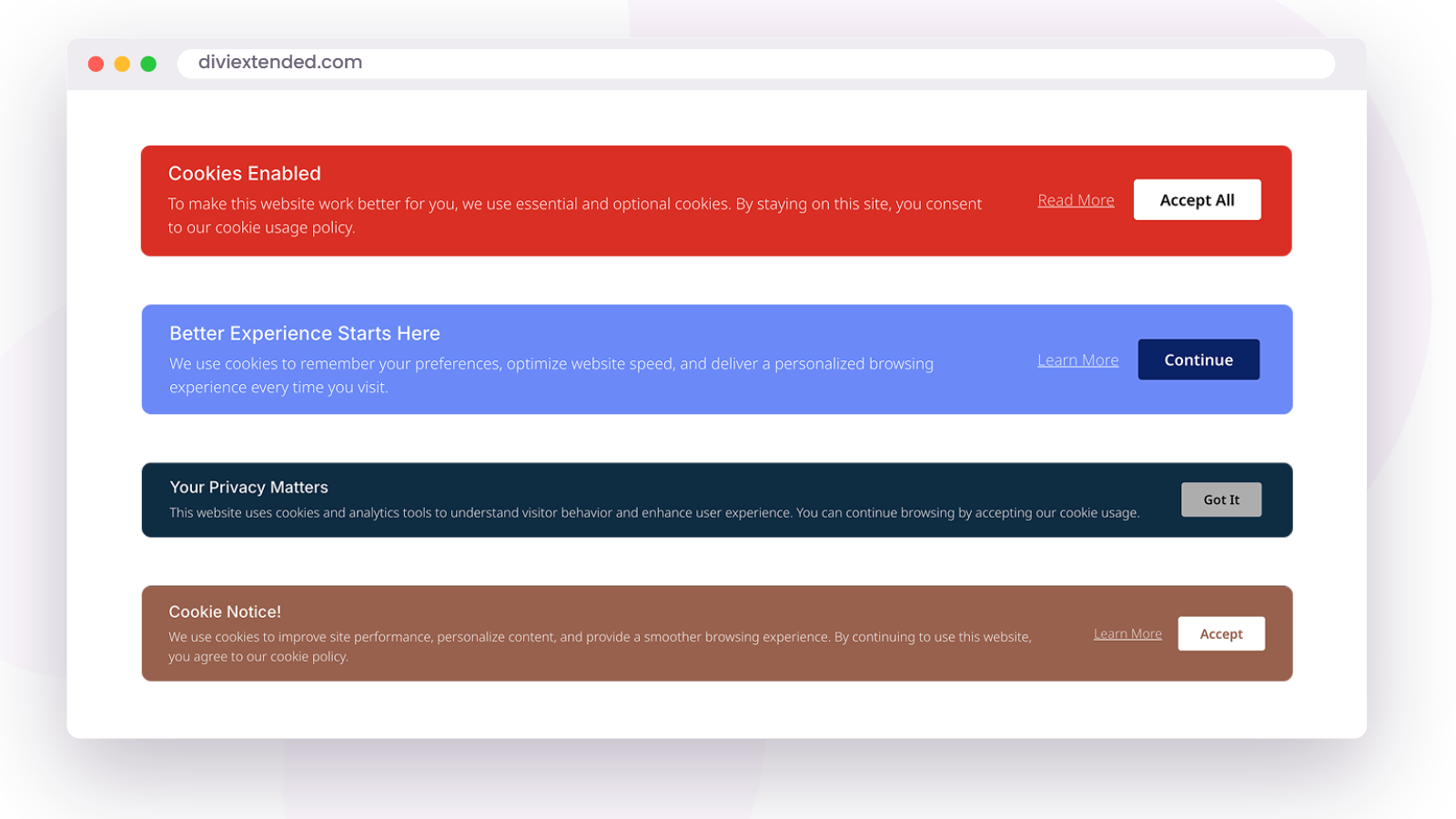This screenshot has height=819, width=1456.
Task: Click the red banner's essential and optional cookies text
Action: pos(574,216)
